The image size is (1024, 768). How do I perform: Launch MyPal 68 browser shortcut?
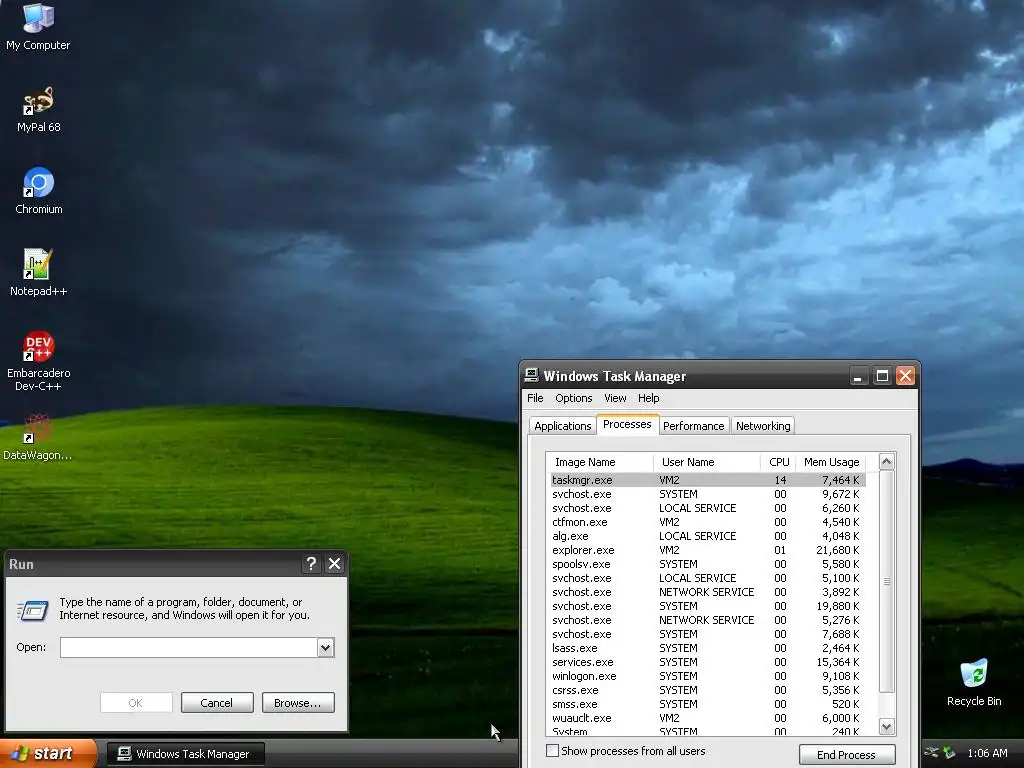38,110
